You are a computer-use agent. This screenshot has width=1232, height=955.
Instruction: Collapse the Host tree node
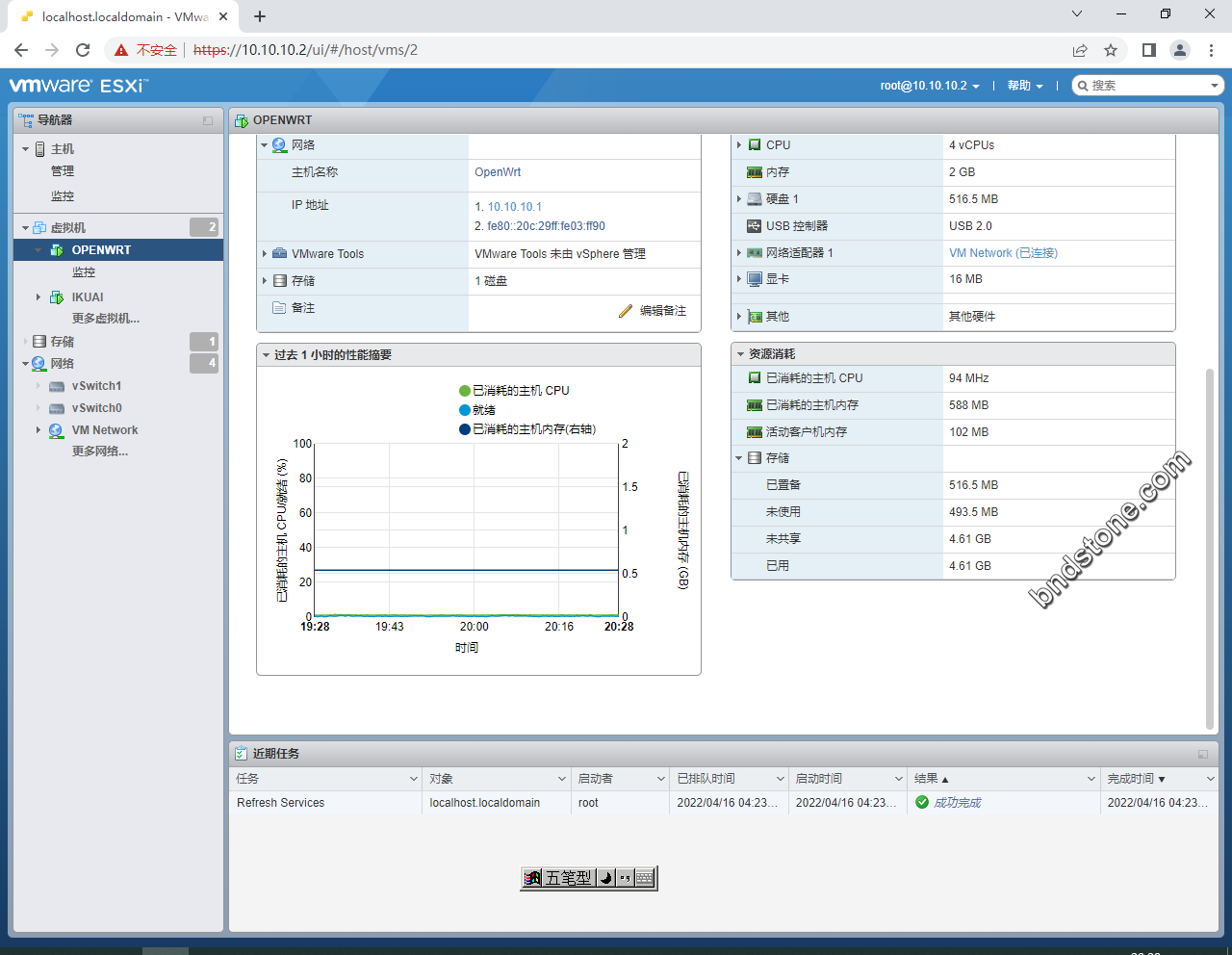pyautogui.click(x=26, y=149)
